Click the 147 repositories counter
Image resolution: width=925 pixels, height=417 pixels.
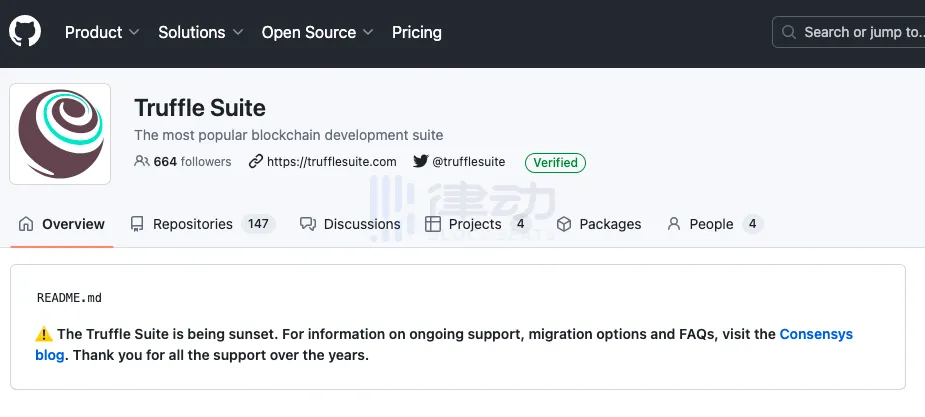(x=258, y=224)
